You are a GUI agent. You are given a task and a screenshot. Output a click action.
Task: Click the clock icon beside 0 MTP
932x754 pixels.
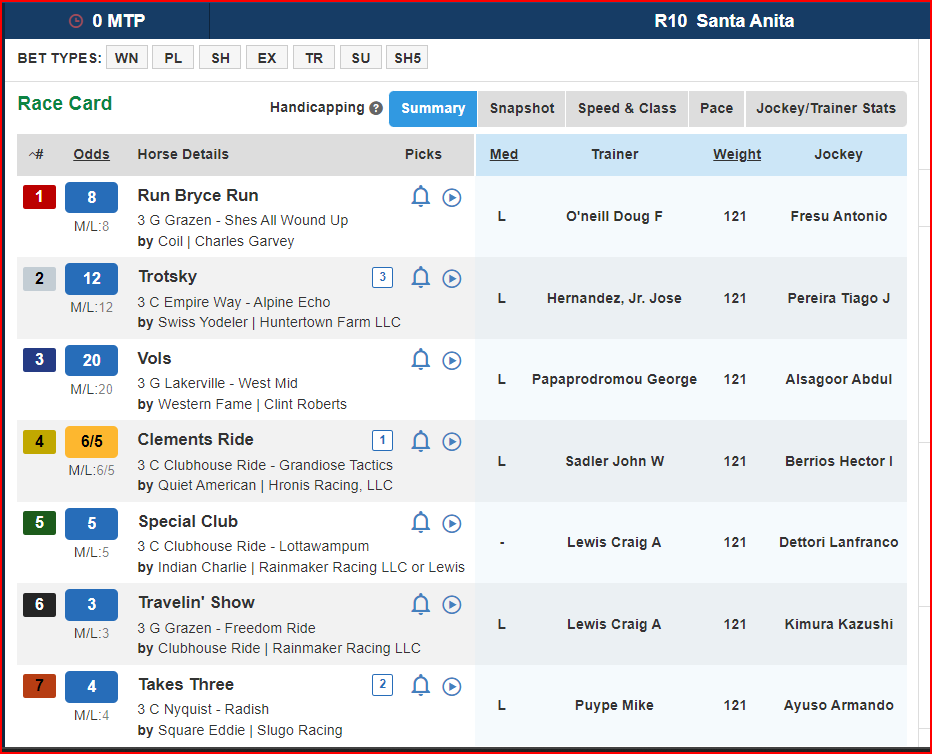coord(76,21)
